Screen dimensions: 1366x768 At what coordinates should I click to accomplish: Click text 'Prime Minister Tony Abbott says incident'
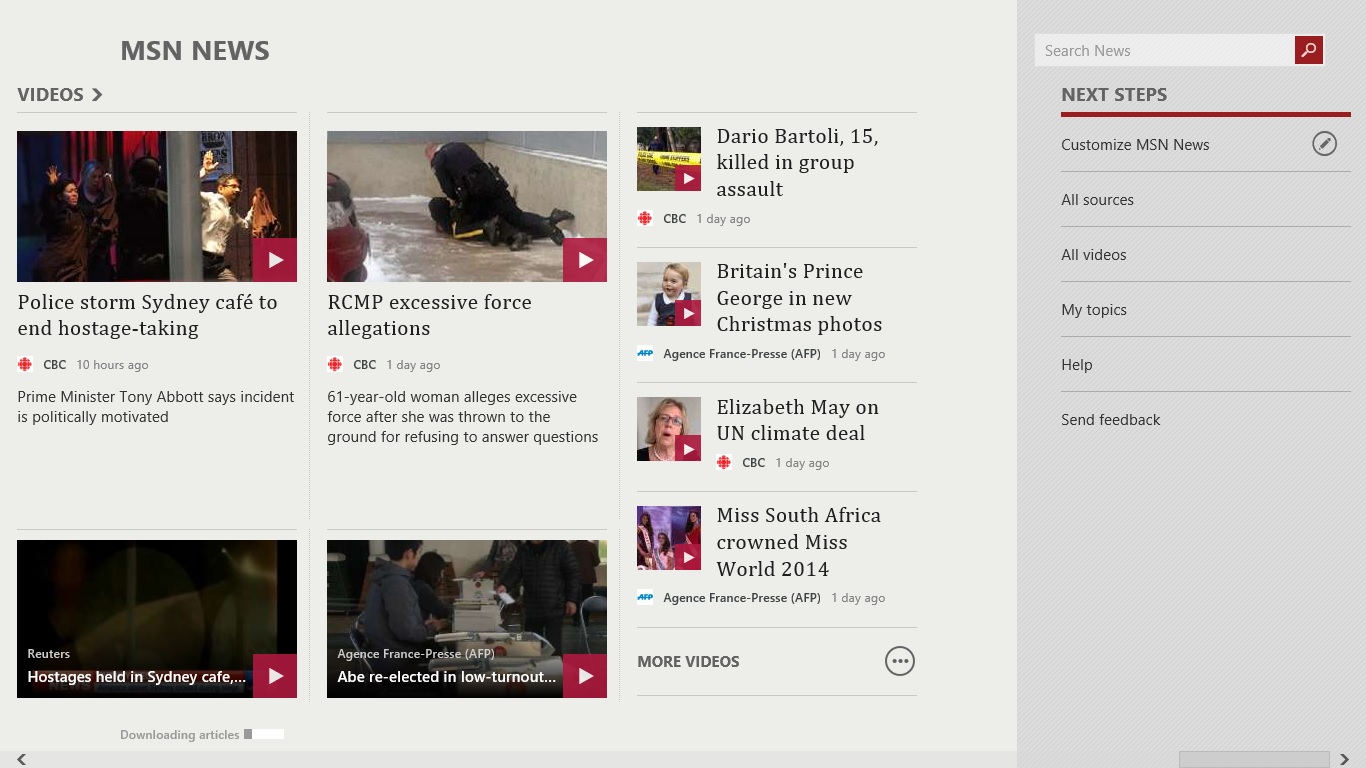tap(156, 397)
